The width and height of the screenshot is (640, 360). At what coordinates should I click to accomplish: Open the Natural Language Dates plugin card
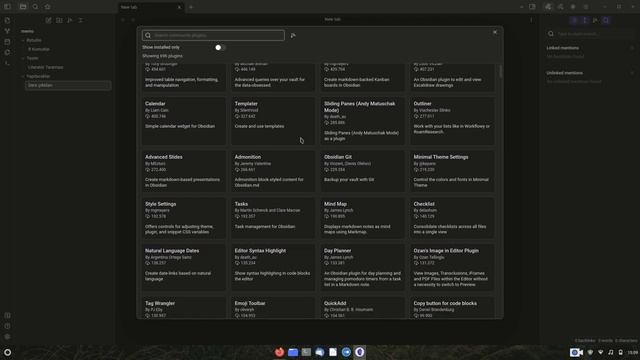pyautogui.click(x=184, y=268)
